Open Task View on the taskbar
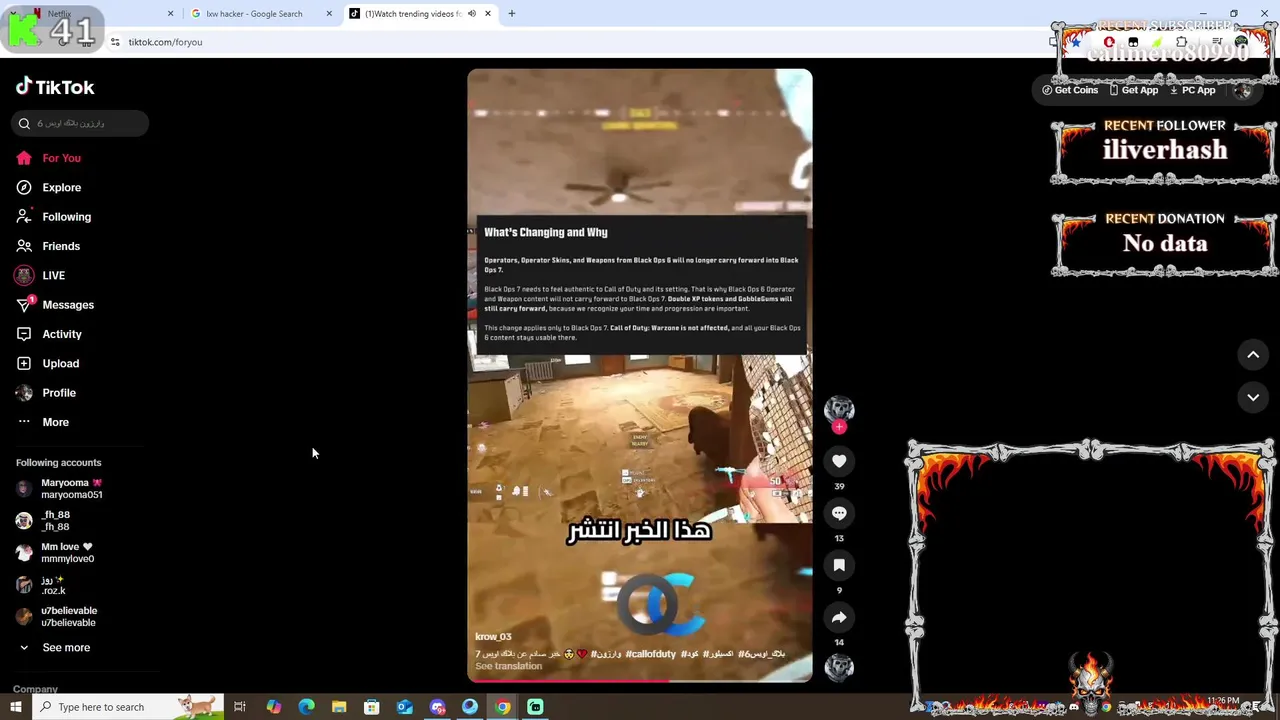Image resolution: width=1280 pixels, height=720 pixels. click(240, 707)
